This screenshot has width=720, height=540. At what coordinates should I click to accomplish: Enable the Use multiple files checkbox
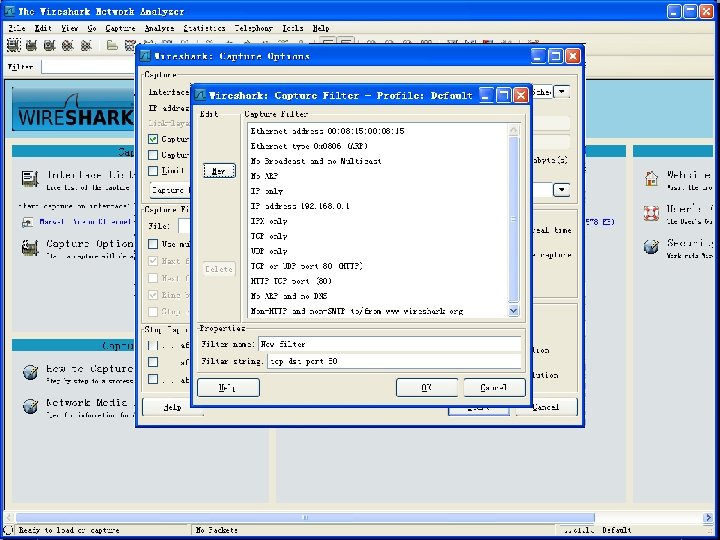coord(153,244)
